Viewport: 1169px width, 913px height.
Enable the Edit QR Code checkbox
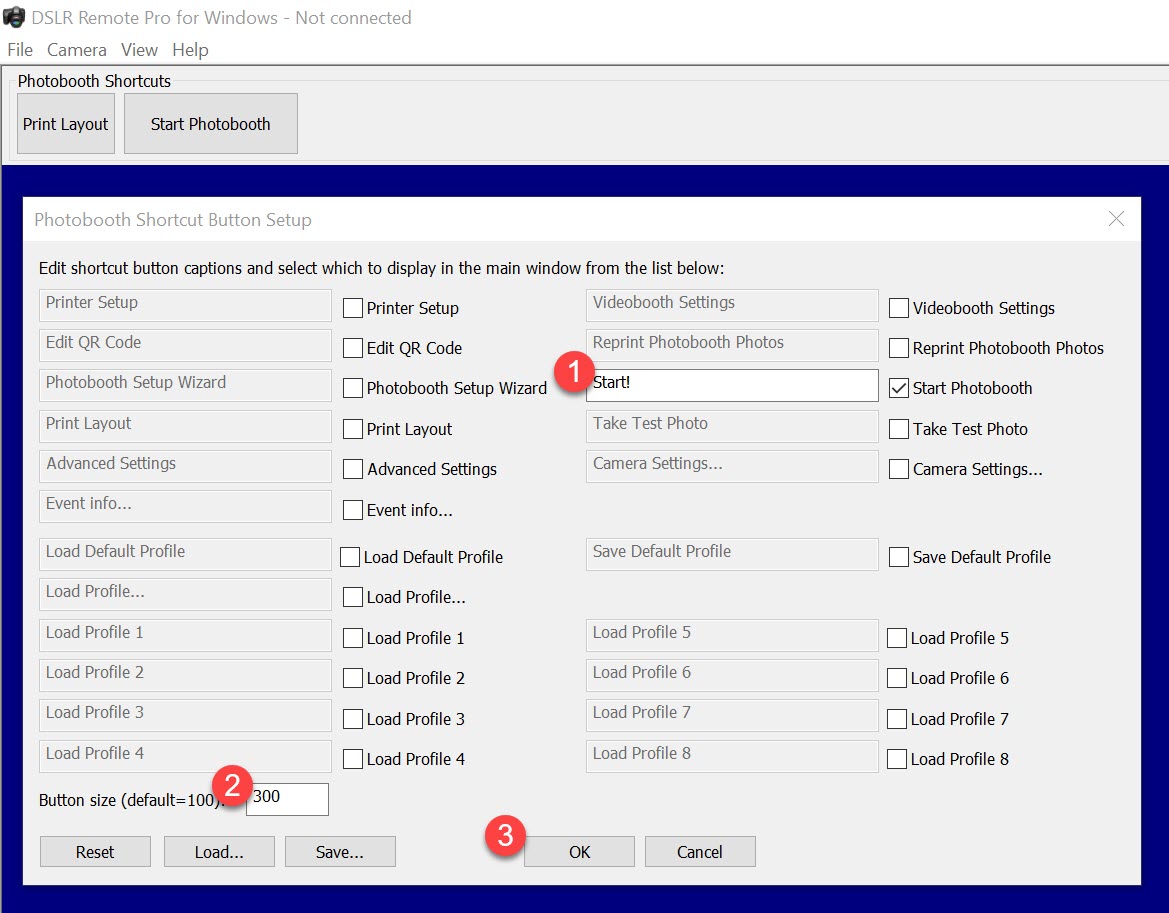[x=353, y=348]
